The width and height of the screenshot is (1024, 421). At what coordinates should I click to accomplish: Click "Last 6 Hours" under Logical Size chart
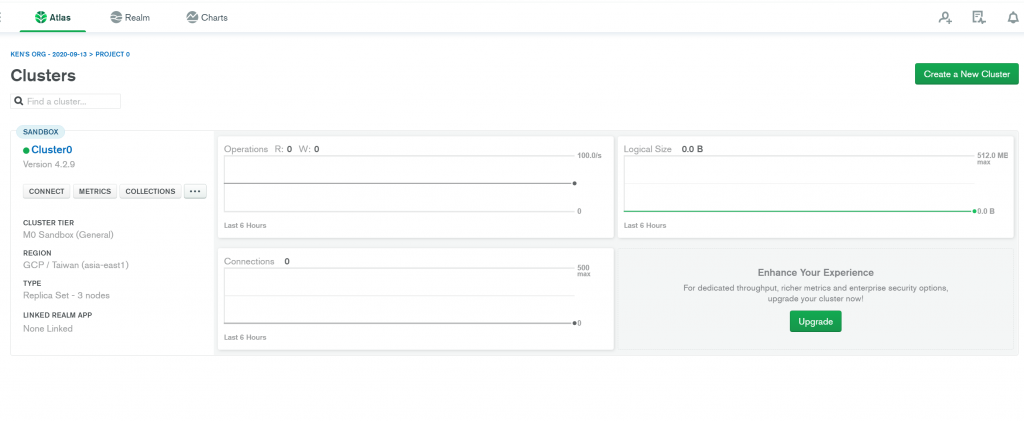[645, 225]
